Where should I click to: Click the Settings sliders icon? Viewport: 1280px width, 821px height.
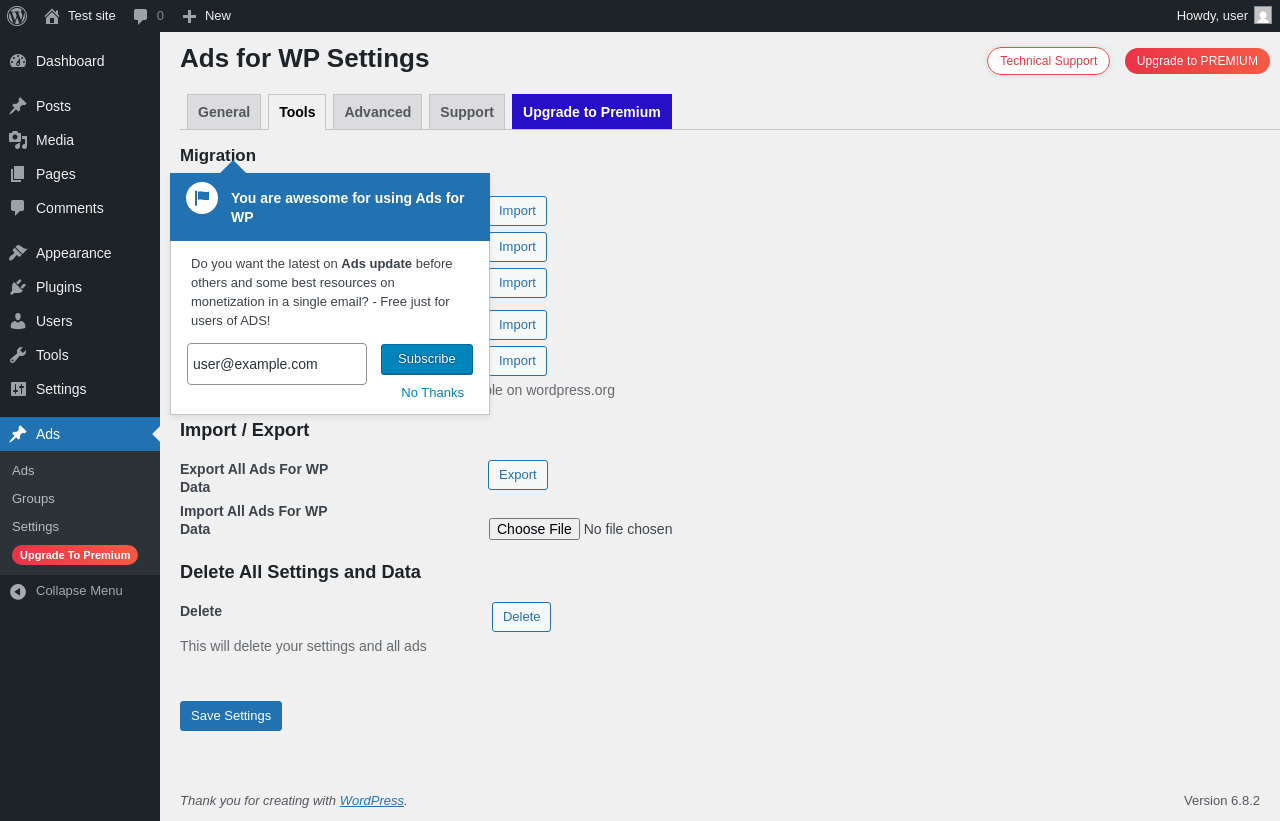pyautogui.click(x=18, y=389)
